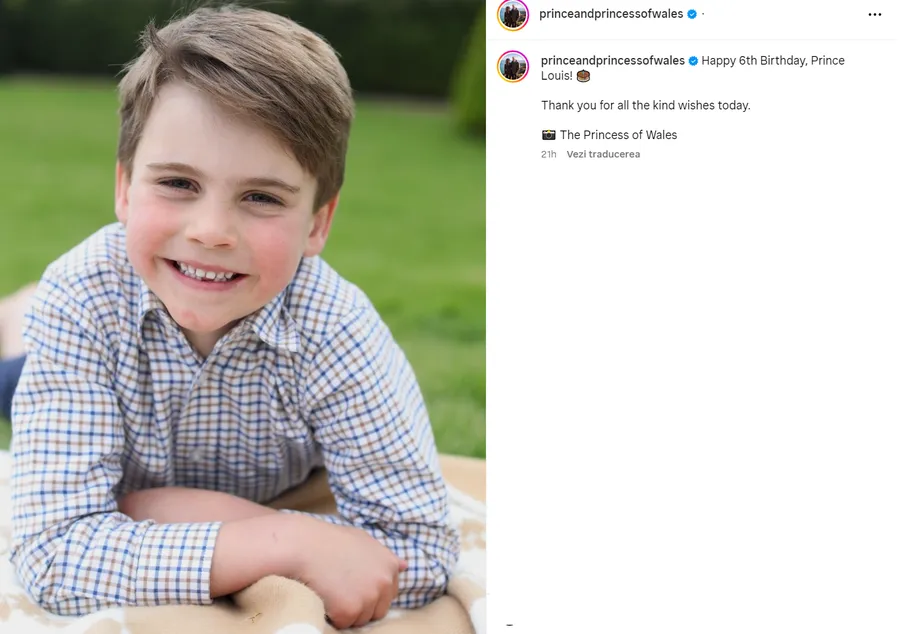
Task: Open profile via caption username link
Action: (x=612, y=61)
